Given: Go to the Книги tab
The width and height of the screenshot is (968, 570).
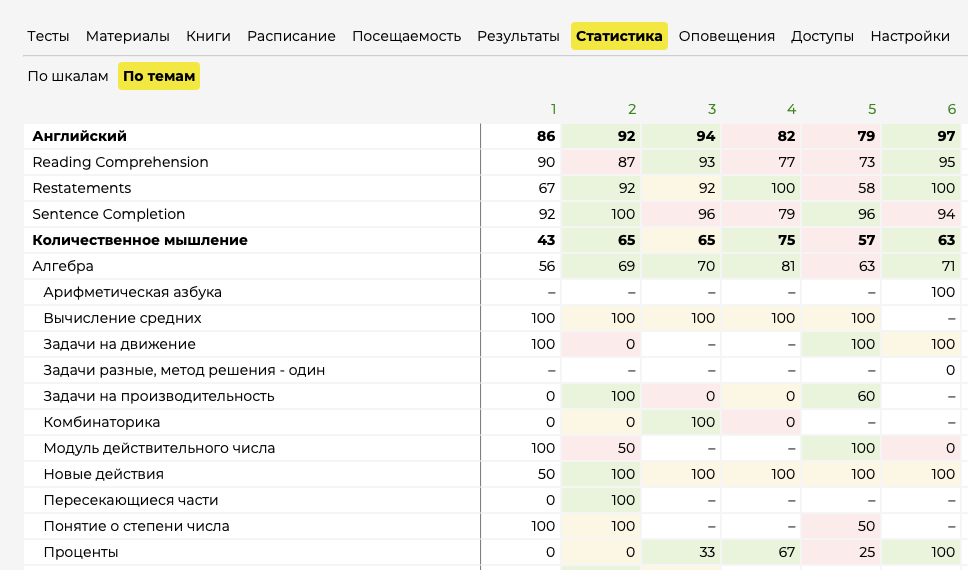Looking at the screenshot, I should [208, 36].
